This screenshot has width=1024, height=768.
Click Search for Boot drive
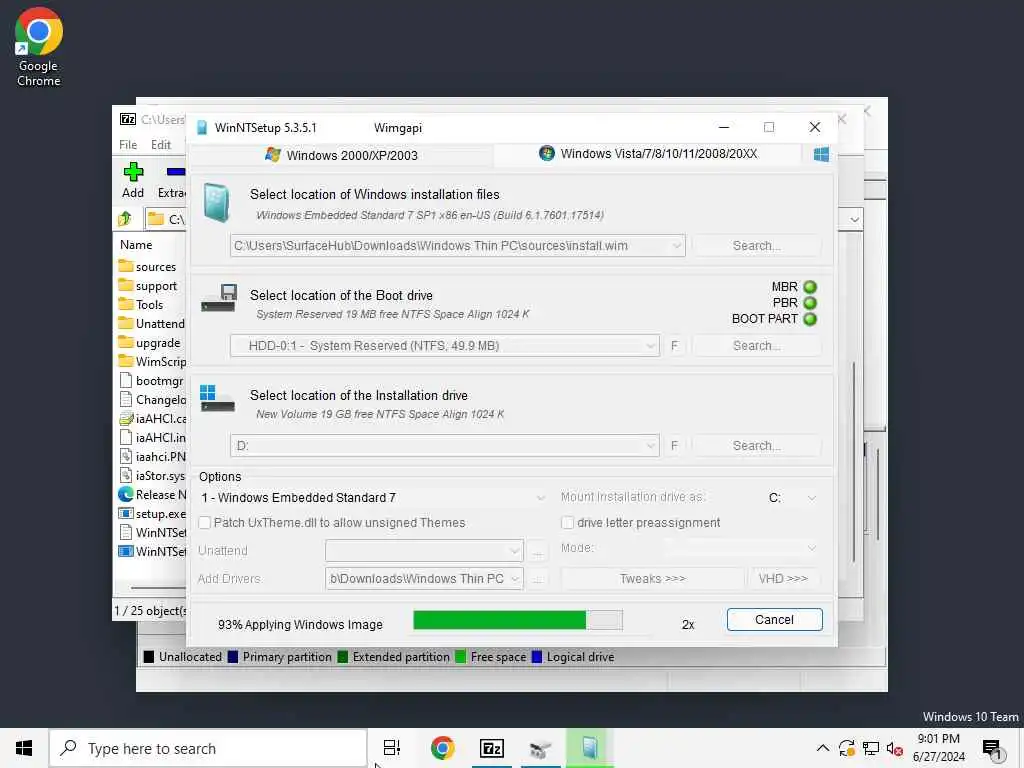(756, 345)
